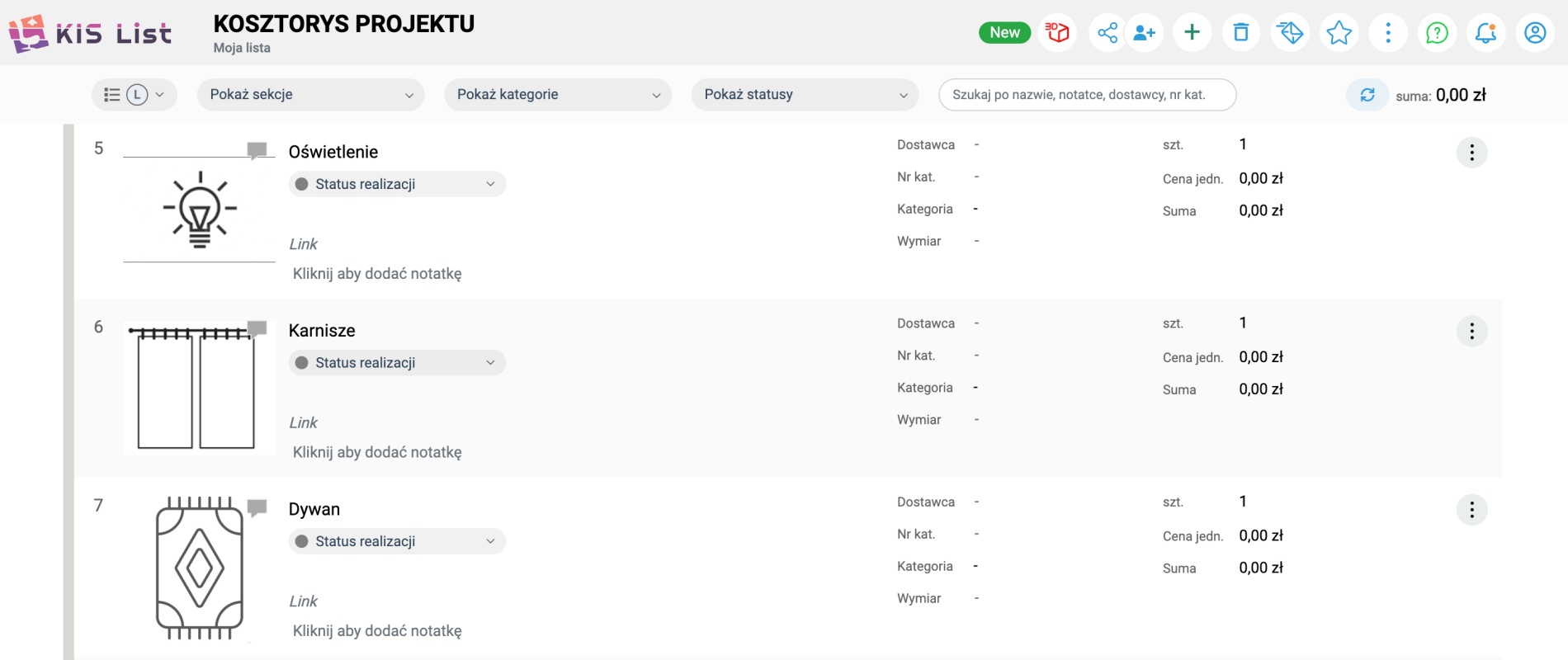Click the add user icon
Viewport: 1568px width, 660px height.
(x=1144, y=33)
